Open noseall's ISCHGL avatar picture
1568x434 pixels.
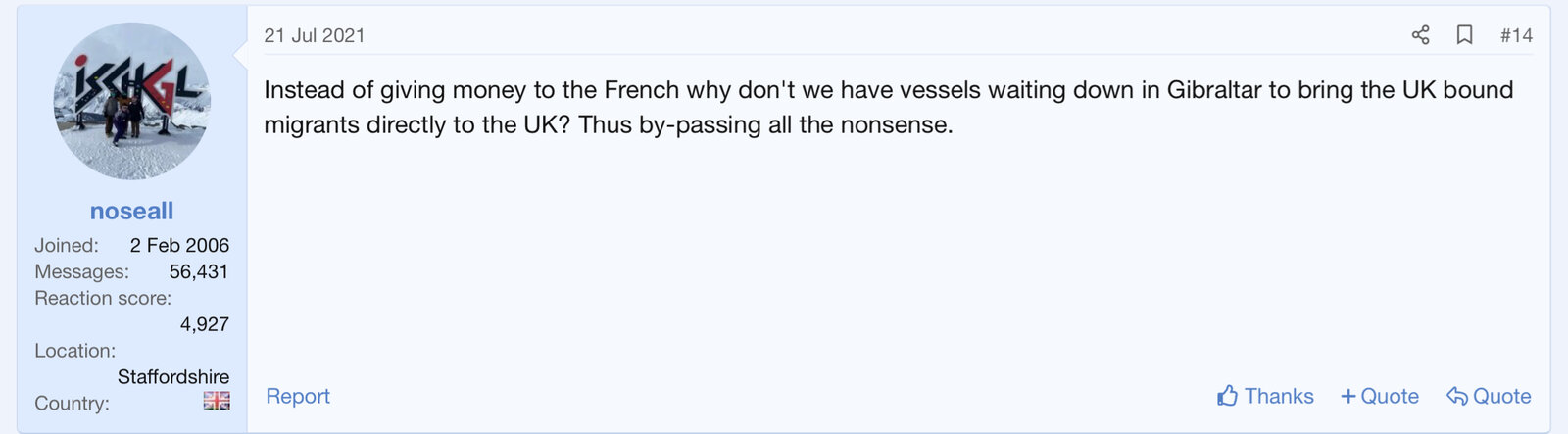(131, 101)
